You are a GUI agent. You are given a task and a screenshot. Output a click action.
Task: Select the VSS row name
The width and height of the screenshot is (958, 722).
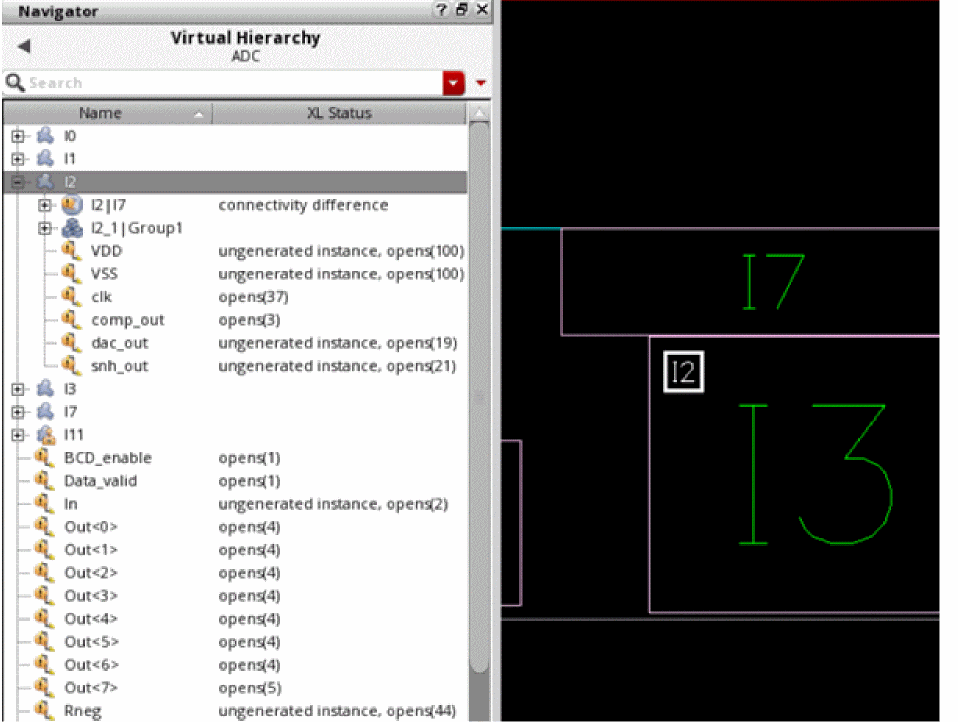[x=104, y=274]
